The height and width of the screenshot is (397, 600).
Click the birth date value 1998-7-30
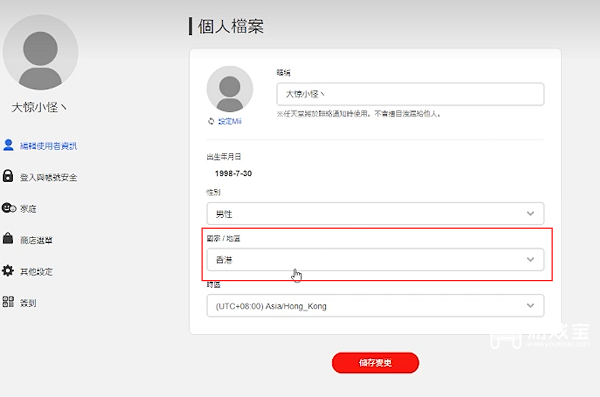[233, 173]
